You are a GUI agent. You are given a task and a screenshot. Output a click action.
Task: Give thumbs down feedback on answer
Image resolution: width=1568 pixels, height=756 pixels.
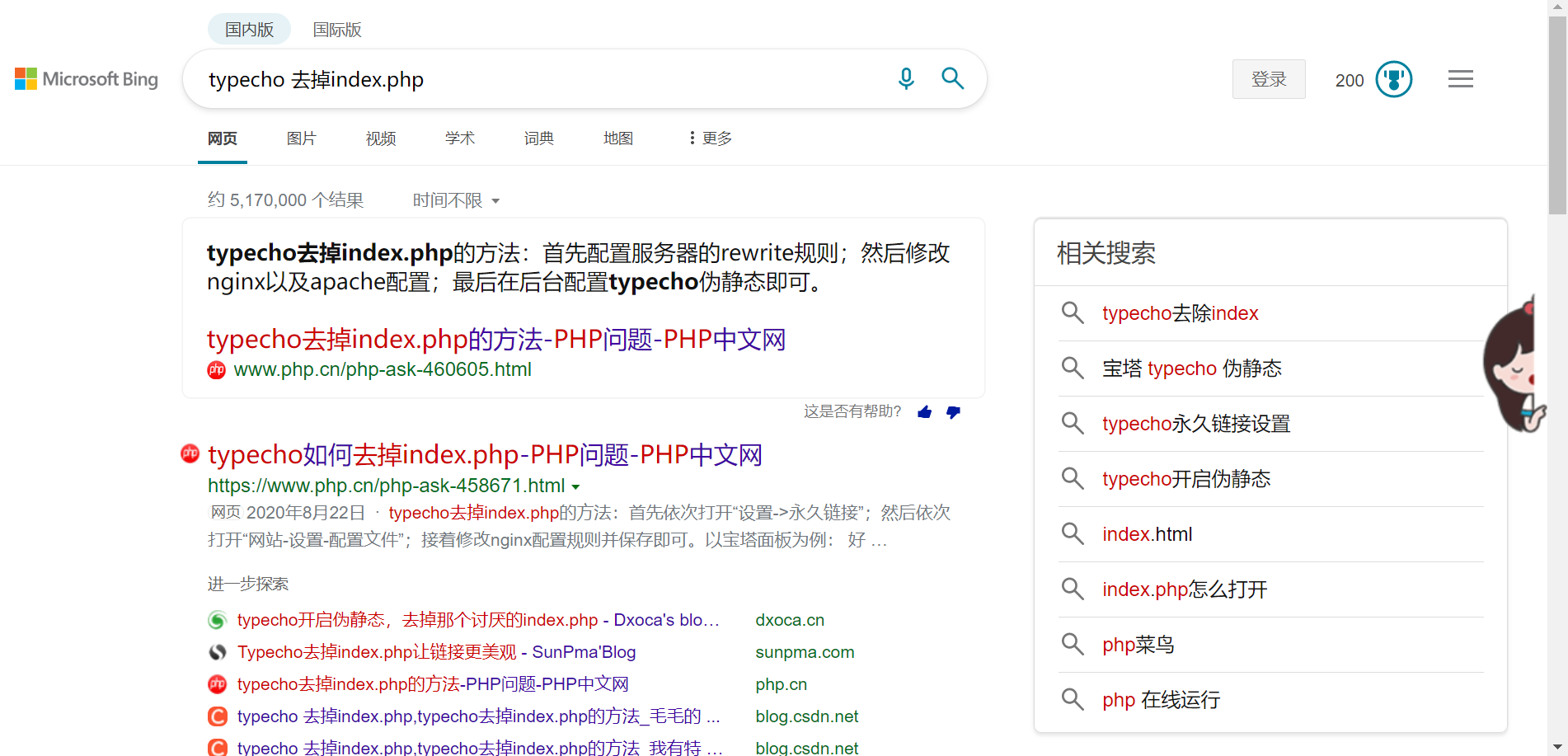coord(953,411)
